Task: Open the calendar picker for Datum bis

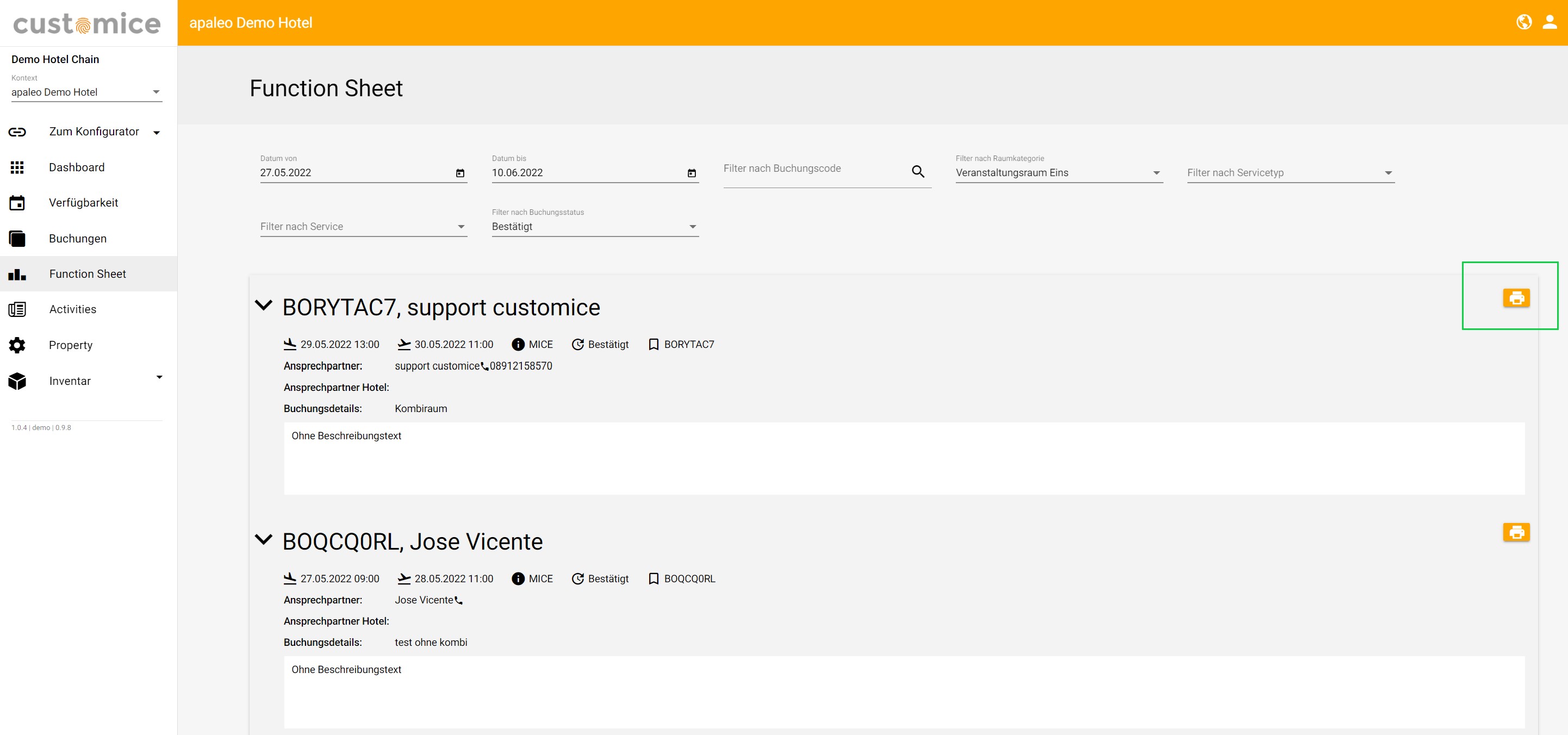Action: coord(692,173)
